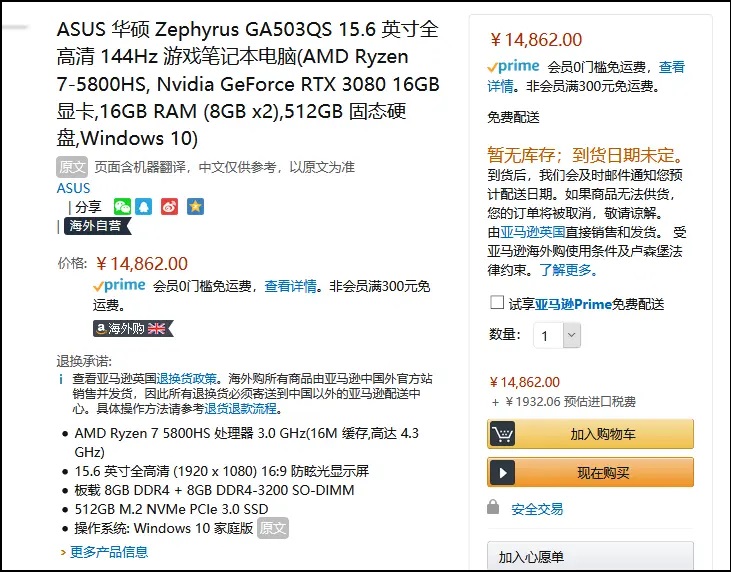731x572 pixels.
Task: Open the 退换货政策 link
Action: click(x=186, y=379)
